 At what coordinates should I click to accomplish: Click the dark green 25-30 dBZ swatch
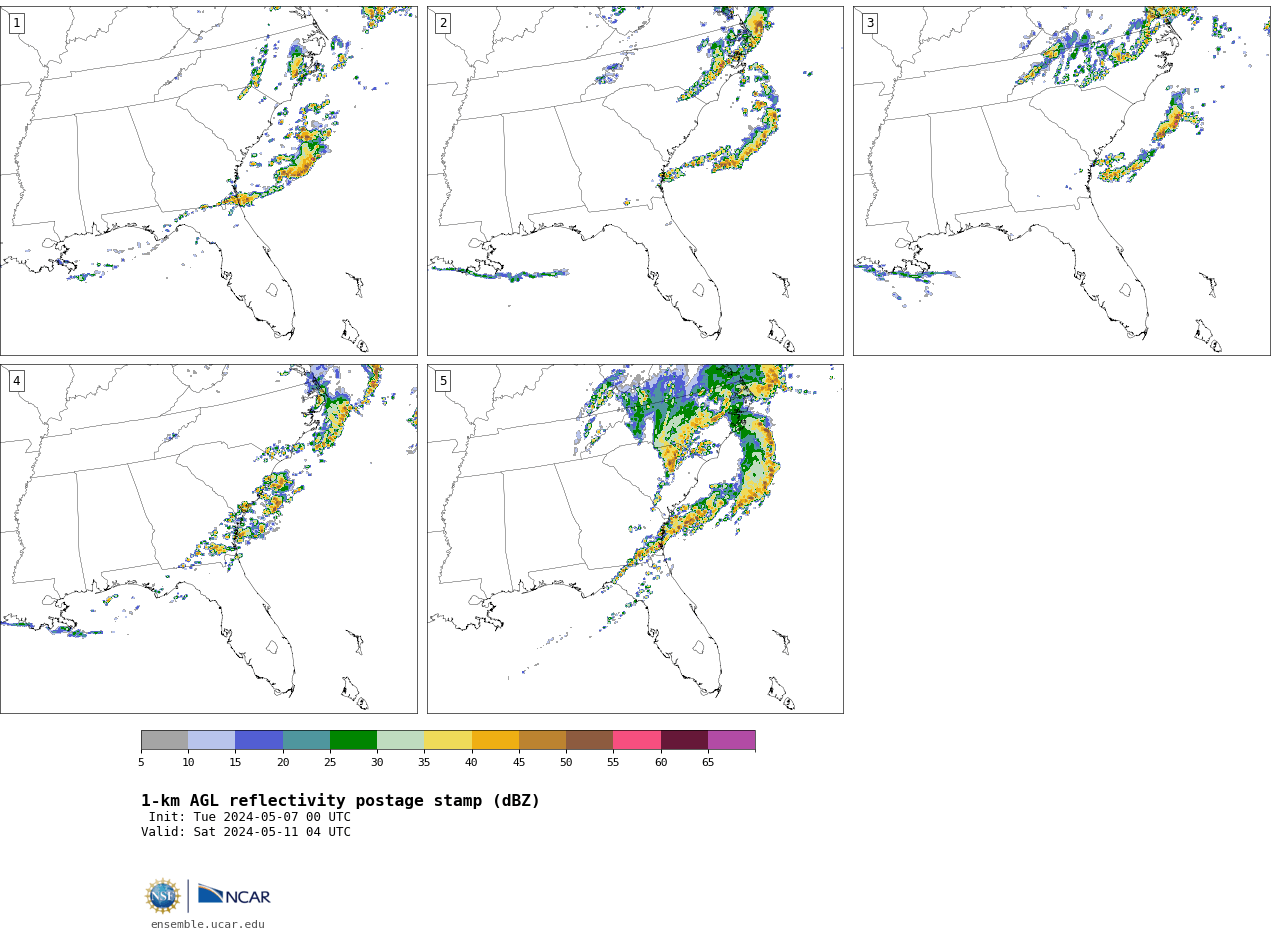(353, 740)
